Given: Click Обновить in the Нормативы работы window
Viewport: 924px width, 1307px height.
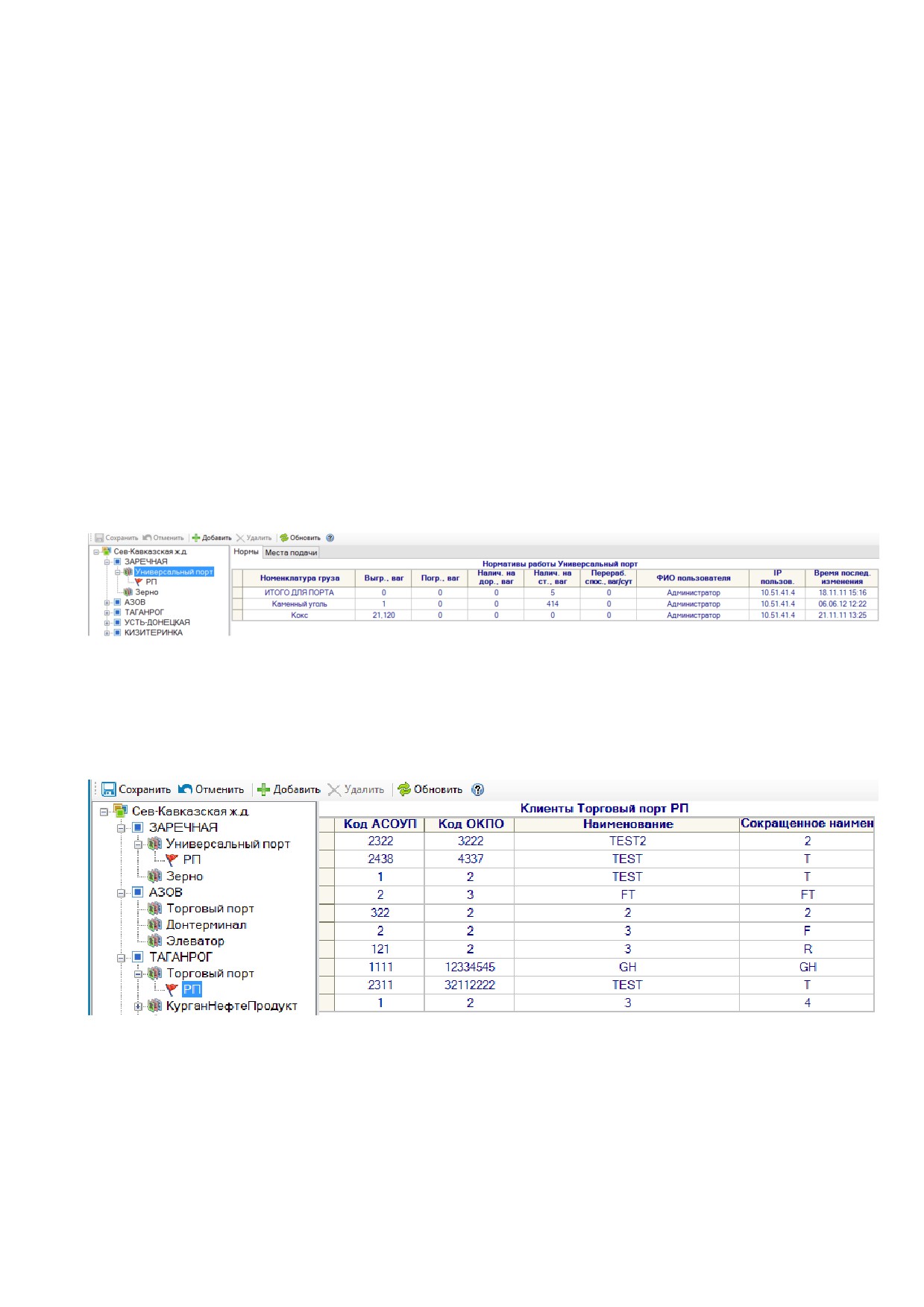Looking at the screenshot, I should (300, 538).
